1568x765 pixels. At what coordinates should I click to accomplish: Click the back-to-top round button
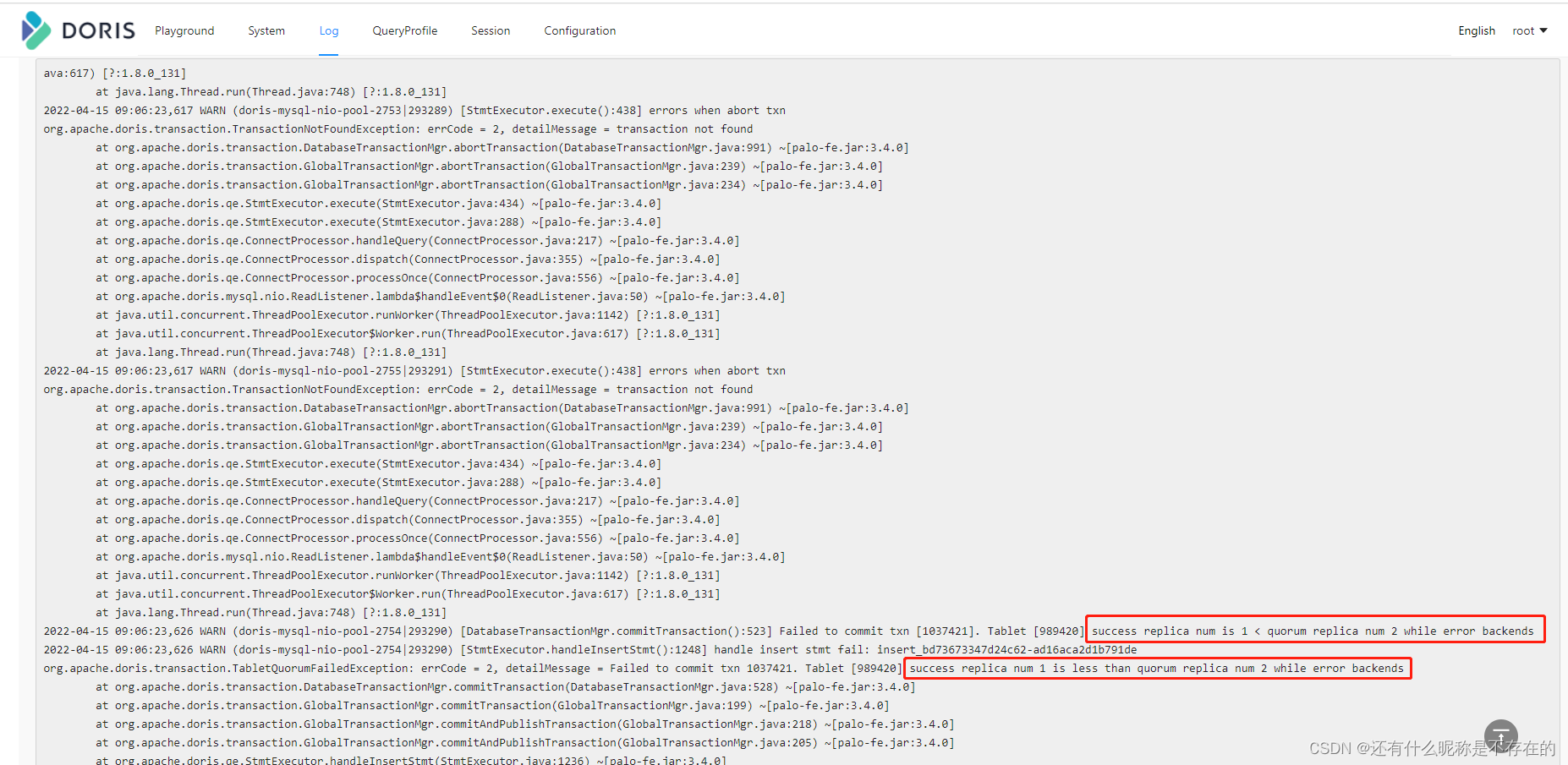1501,736
